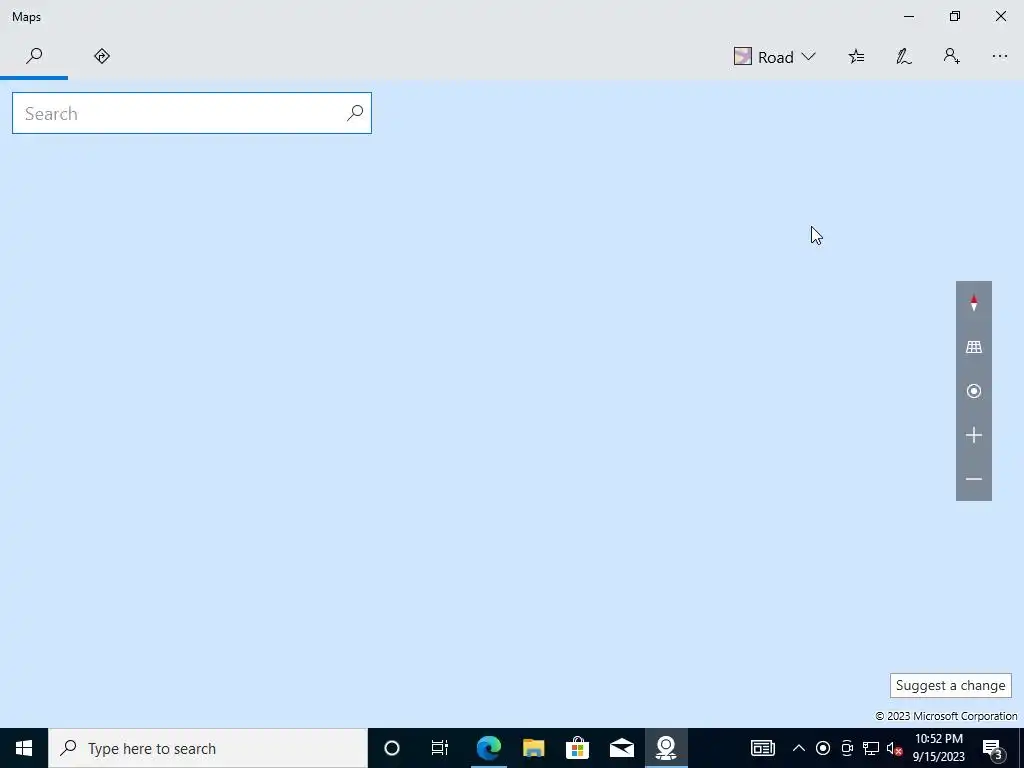
Task: Show my location on the map
Action: 974,391
